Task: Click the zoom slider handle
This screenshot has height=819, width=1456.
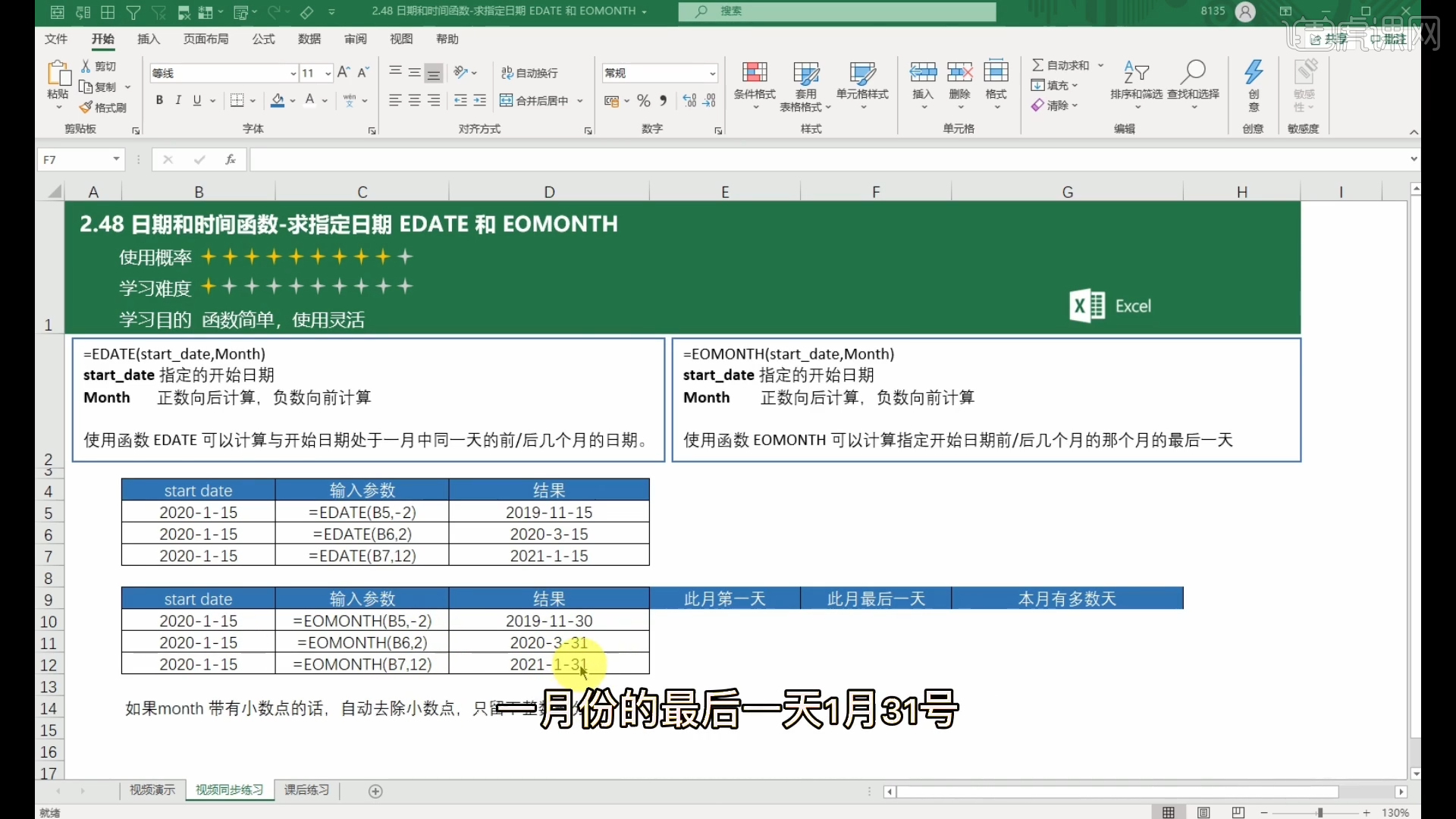Action: point(1320,812)
